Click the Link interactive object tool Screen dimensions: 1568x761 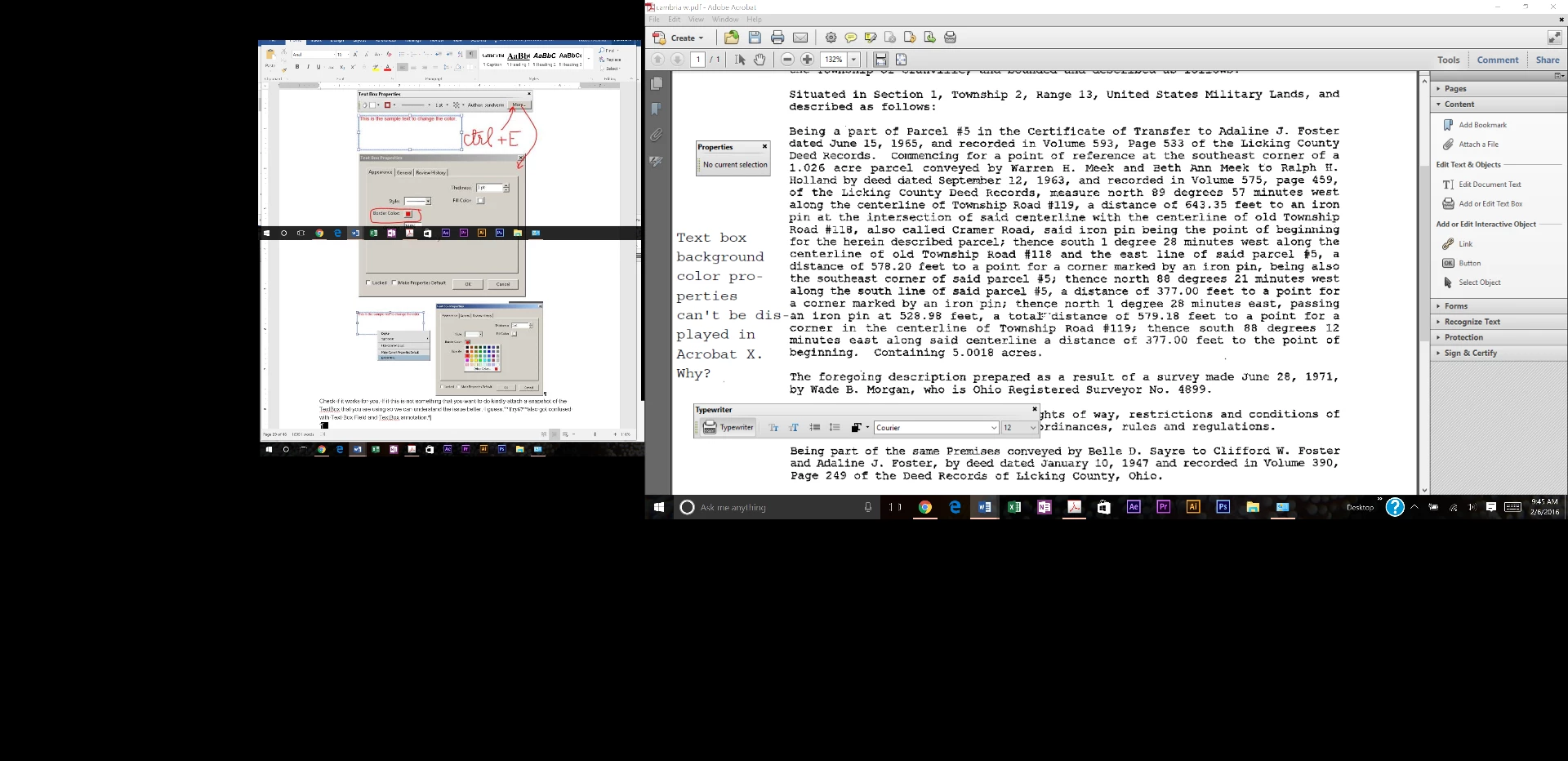pos(1458,244)
